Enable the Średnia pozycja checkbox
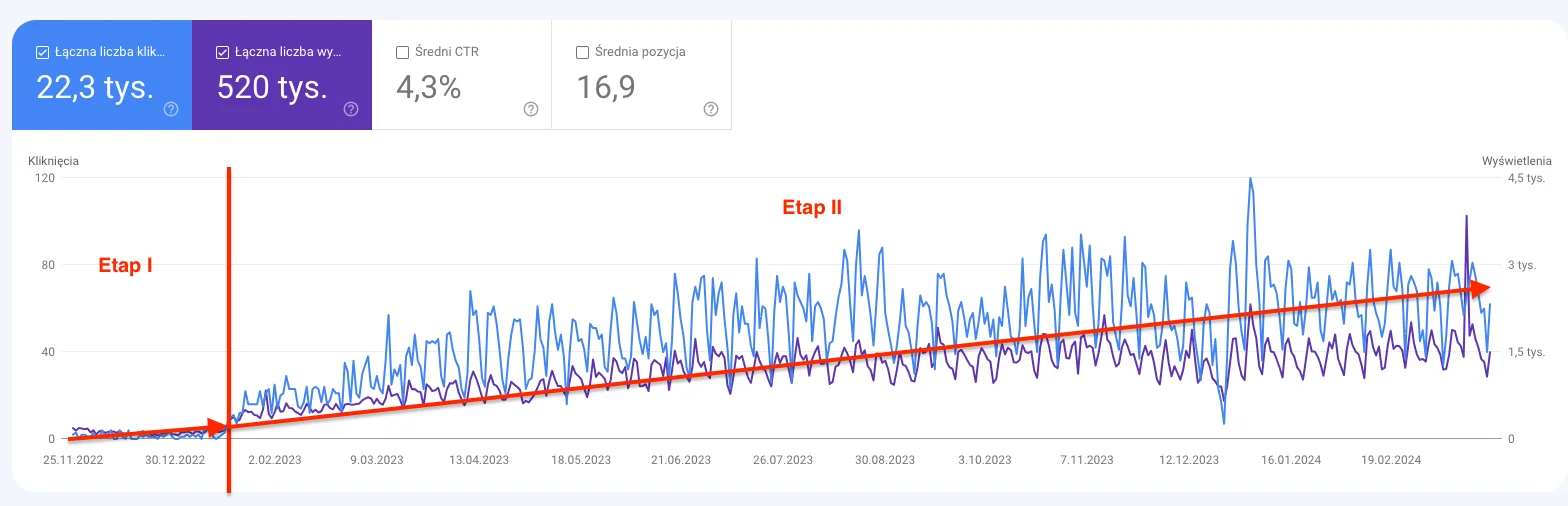 [x=582, y=52]
